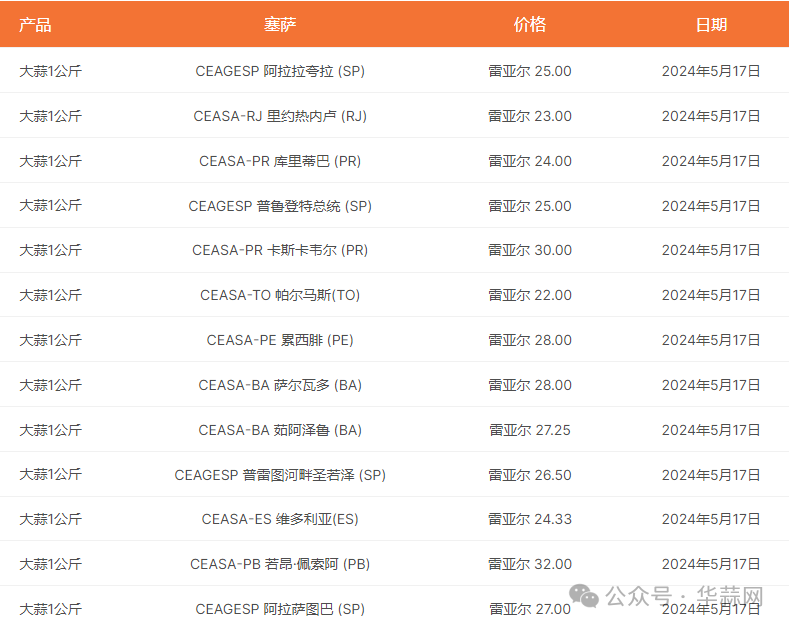Click price in 萨尔瓦多 row
Image resolution: width=789 pixels, height=628 pixels.
click(530, 385)
